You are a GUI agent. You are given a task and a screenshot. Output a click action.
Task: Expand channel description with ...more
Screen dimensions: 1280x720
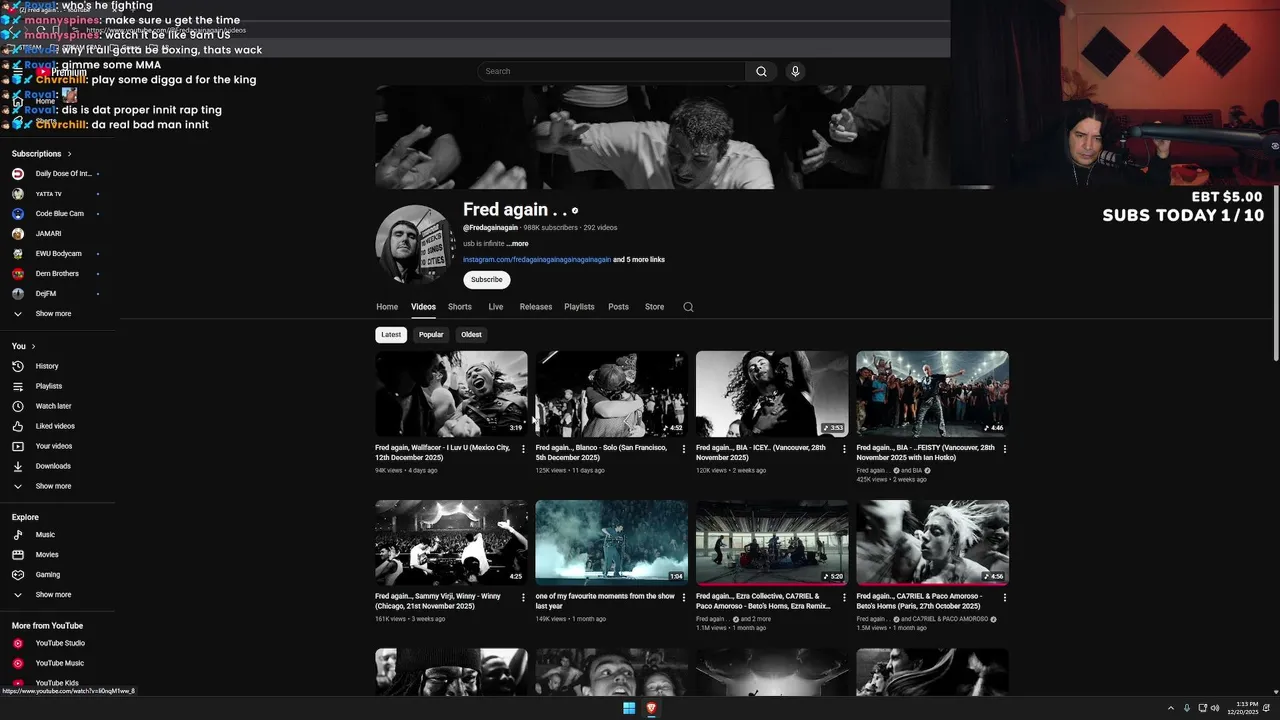517,244
